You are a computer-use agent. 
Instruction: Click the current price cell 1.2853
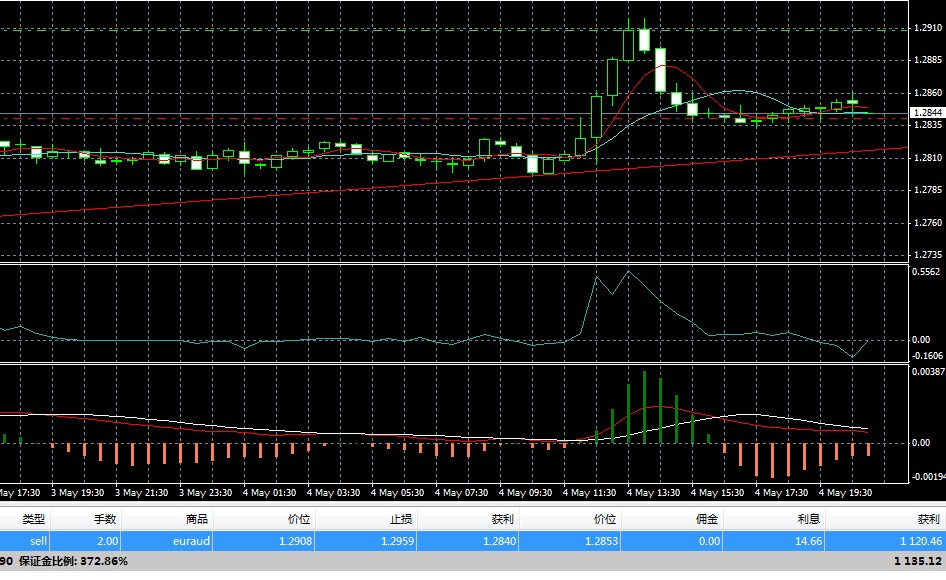(602, 541)
